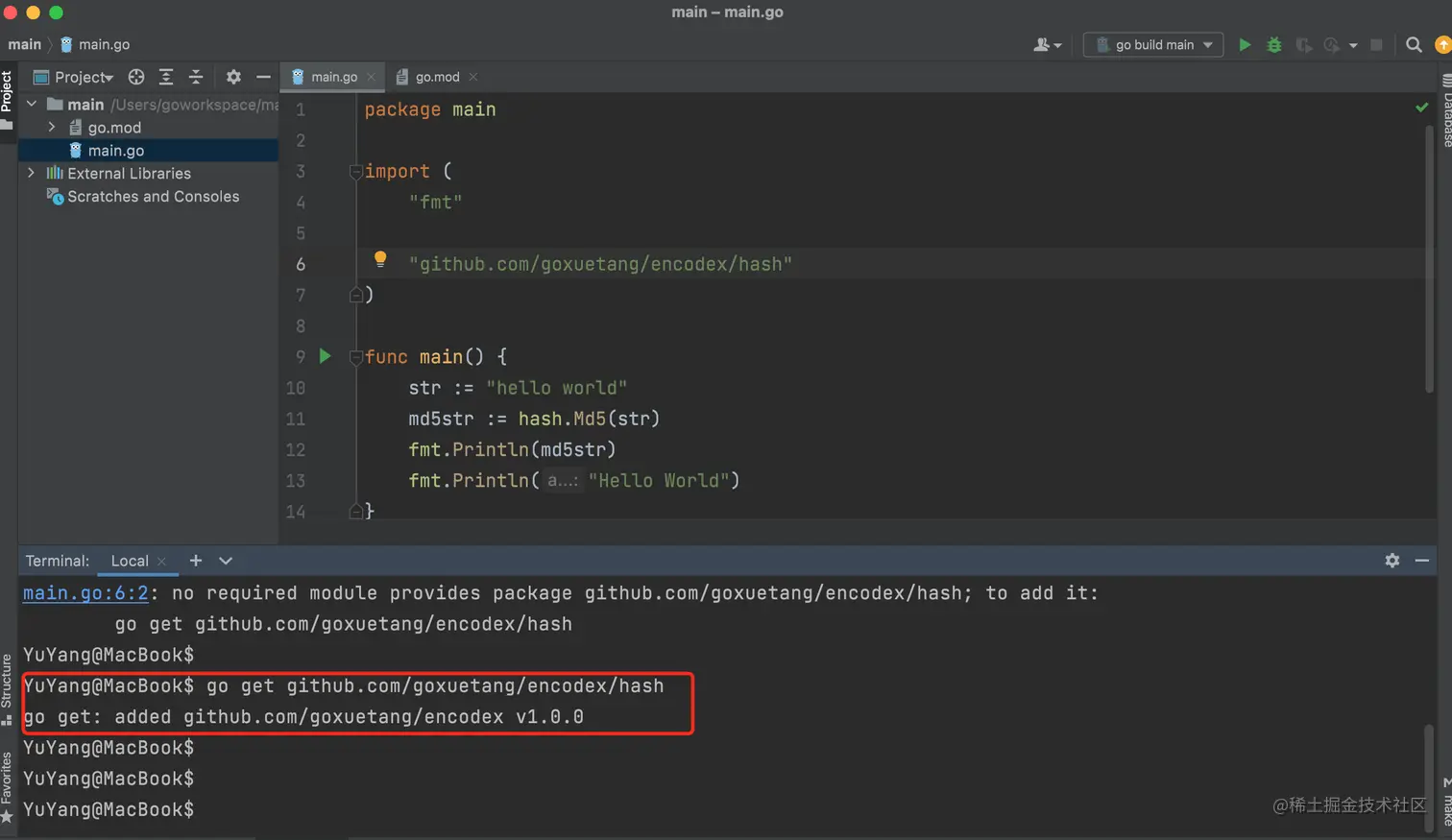Toggle the Project side tool window
The image size is (1452, 840).
[x=8, y=101]
